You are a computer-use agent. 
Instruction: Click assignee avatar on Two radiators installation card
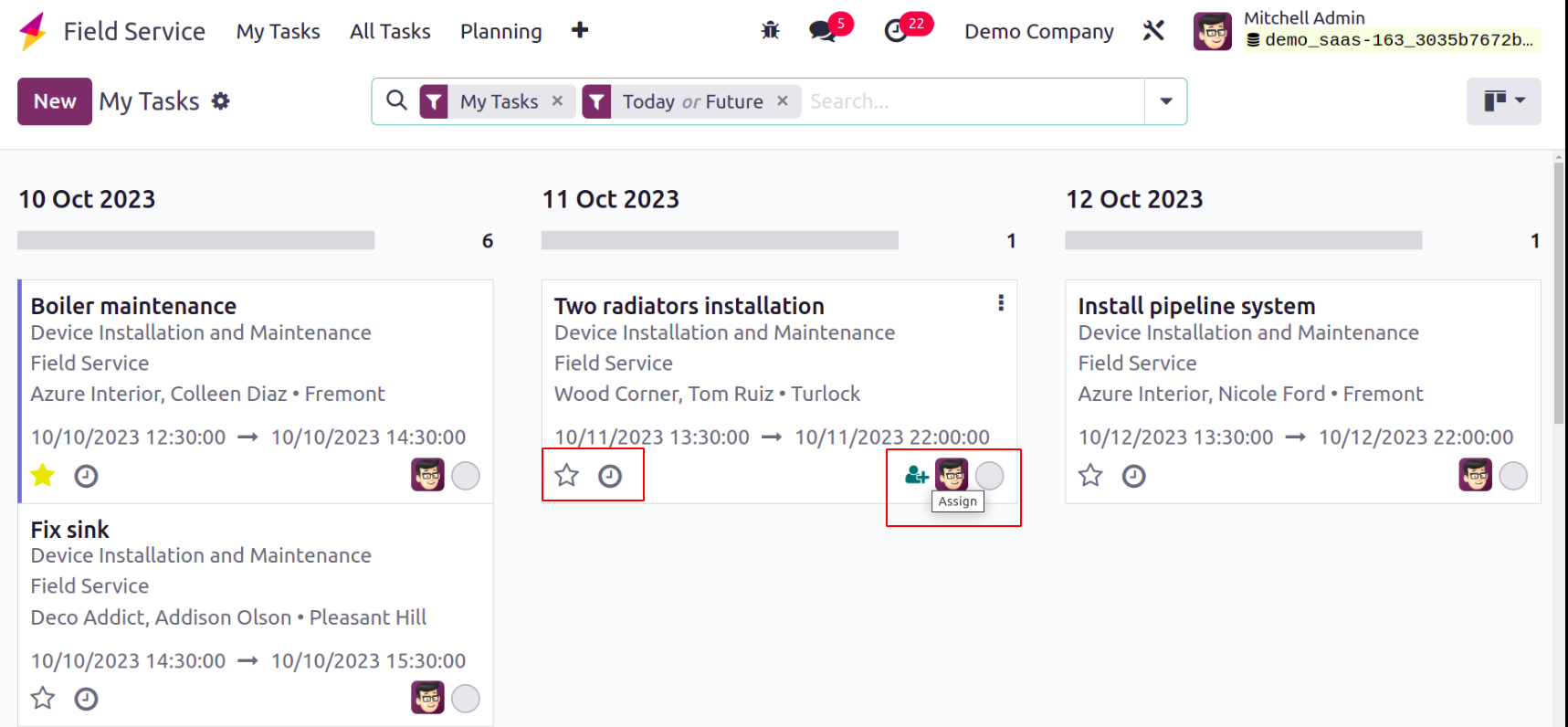click(x=952, y=475)
